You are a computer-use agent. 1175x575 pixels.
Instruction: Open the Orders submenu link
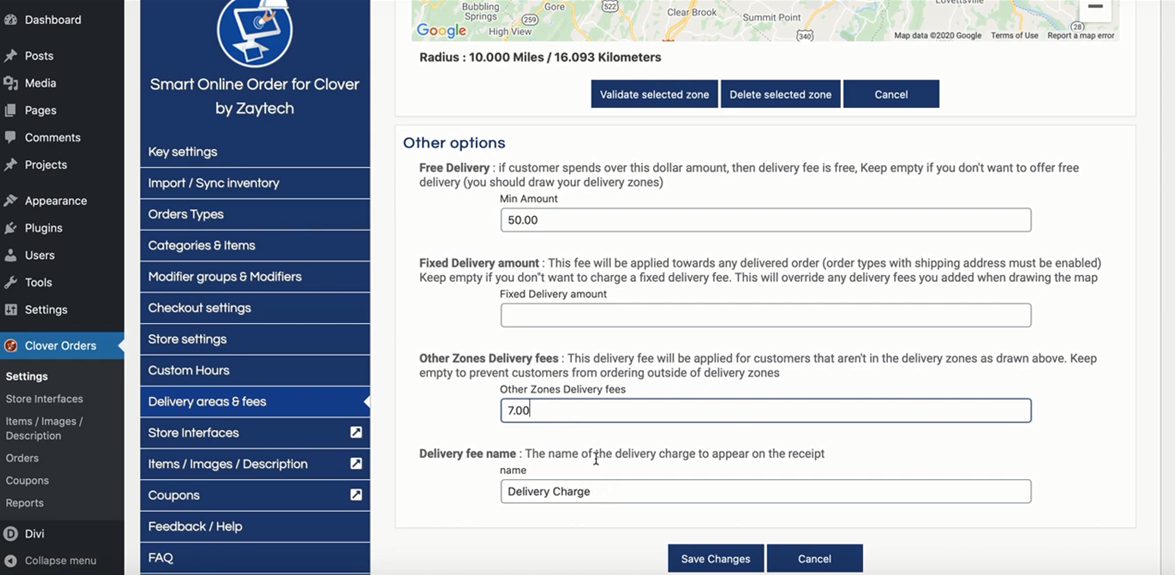(22, 458)
